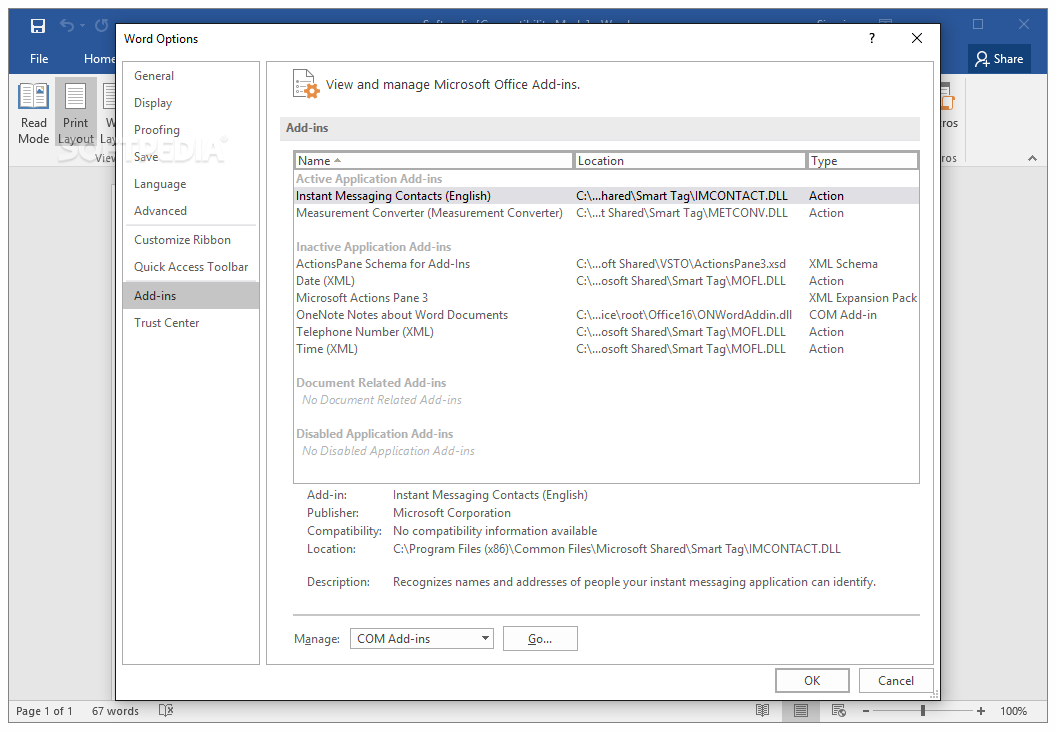Click the 67 words count in status bar
Viewport: 1056px width, 731px height.
pos(115,711)
